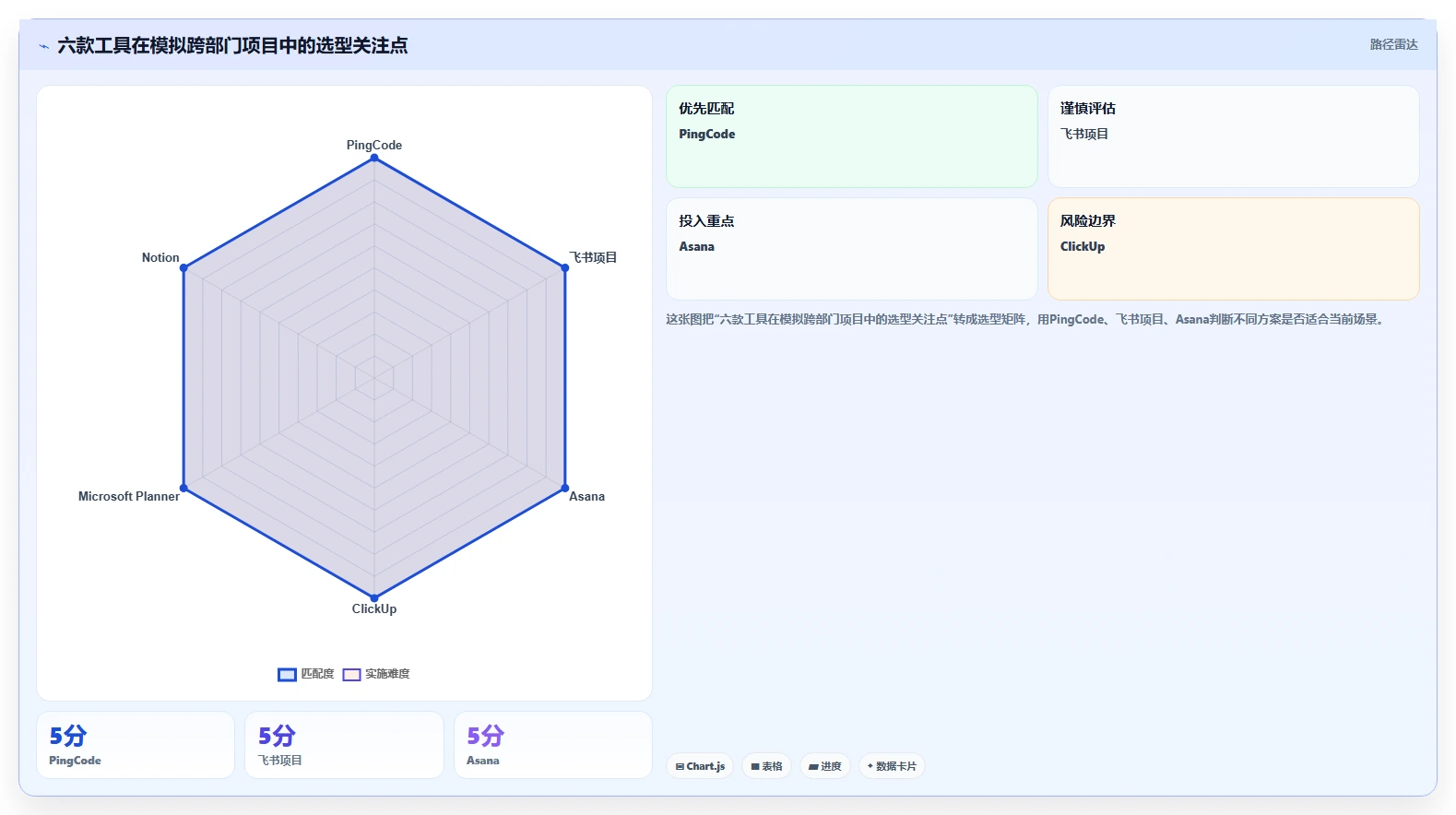Toggle the 匹配度 legend entry
This screenshot has width=1456, height=815.
coord(306,674)
